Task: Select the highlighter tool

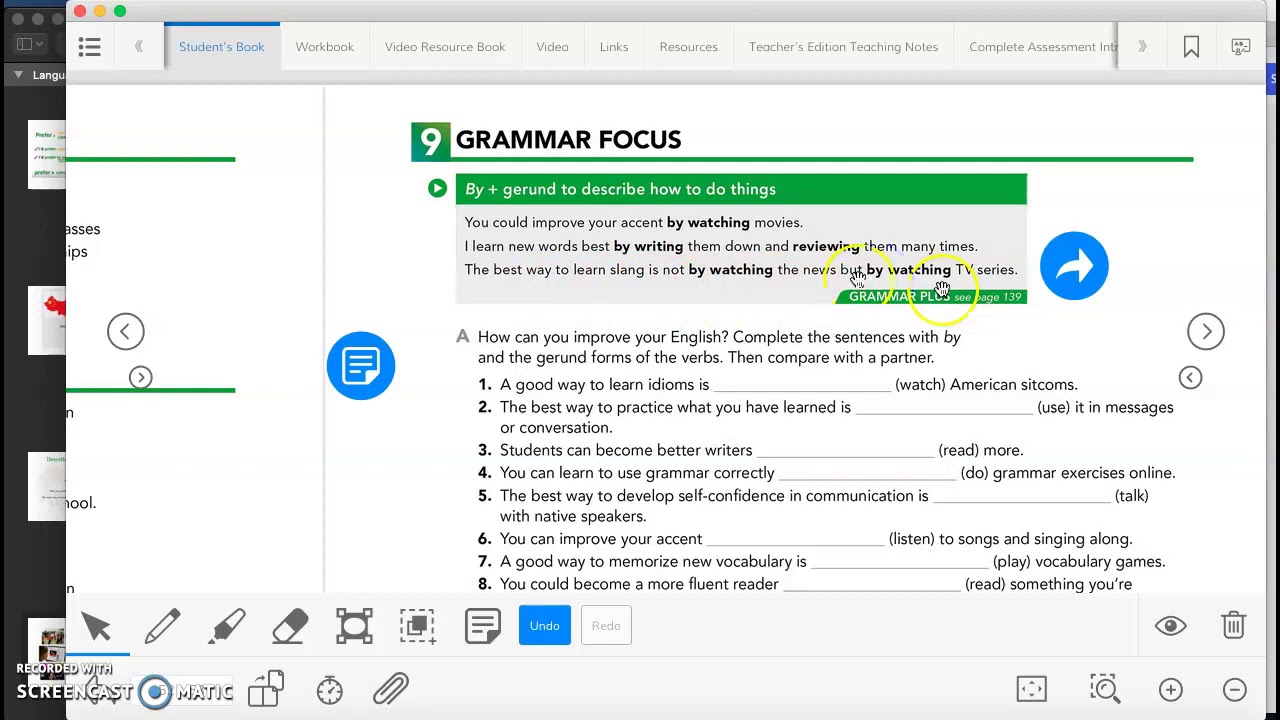Action: pyautogui.click(x=227, y=627)
